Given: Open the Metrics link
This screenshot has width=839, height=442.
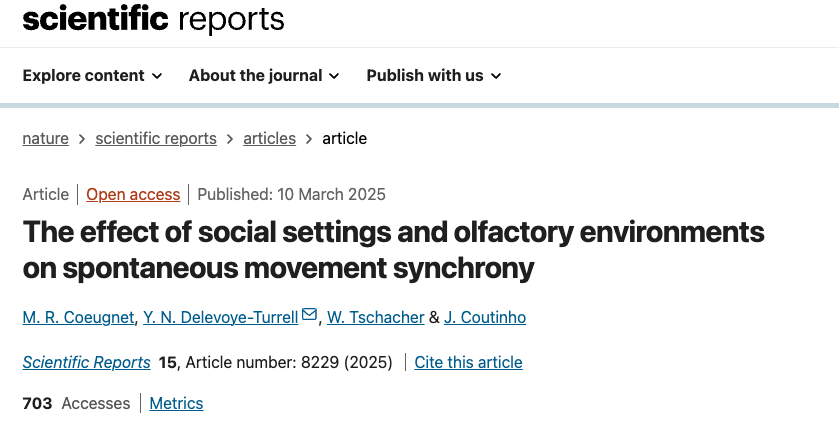Looking at the screenshot, I should point(176,403).
